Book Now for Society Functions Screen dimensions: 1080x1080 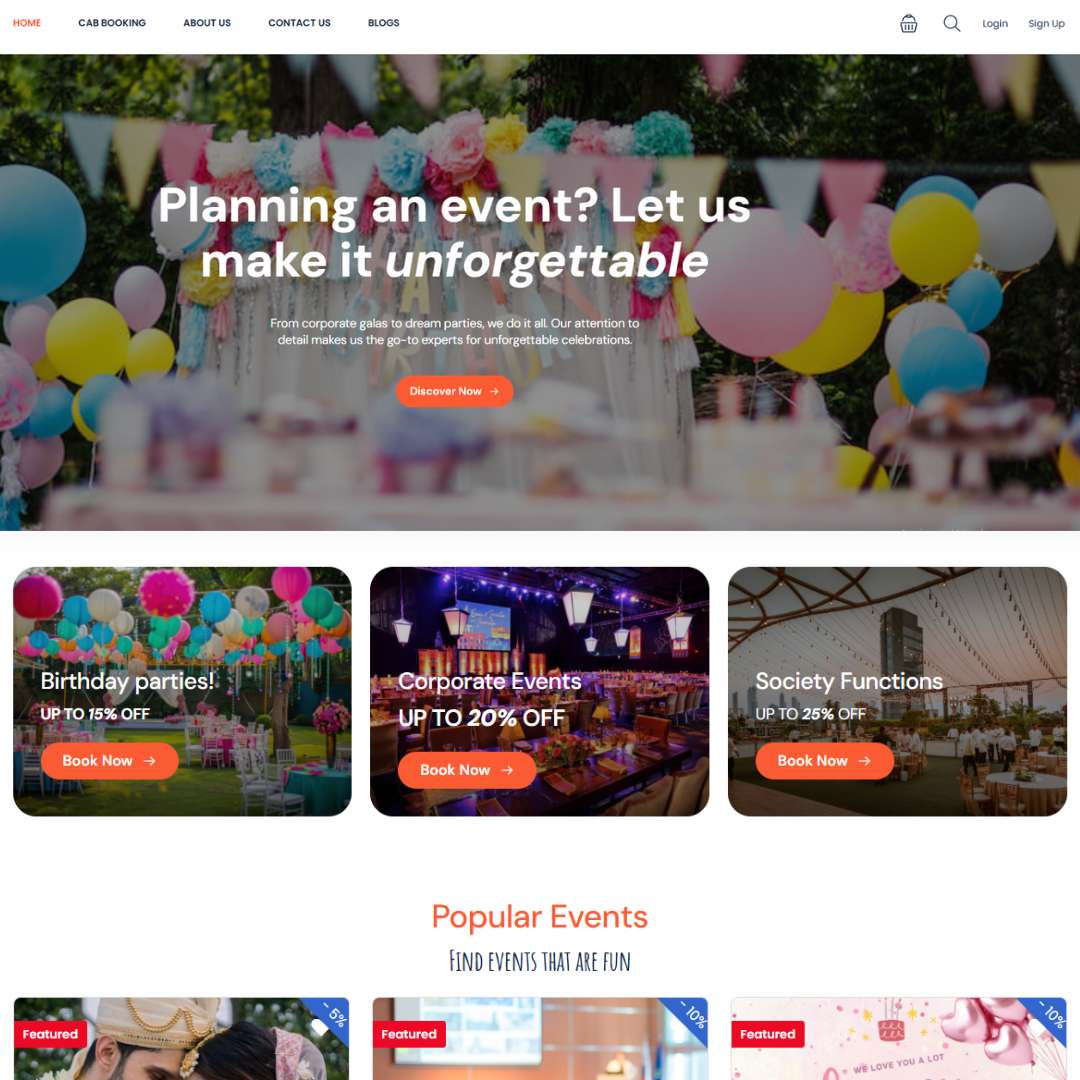tap(824, 761)
